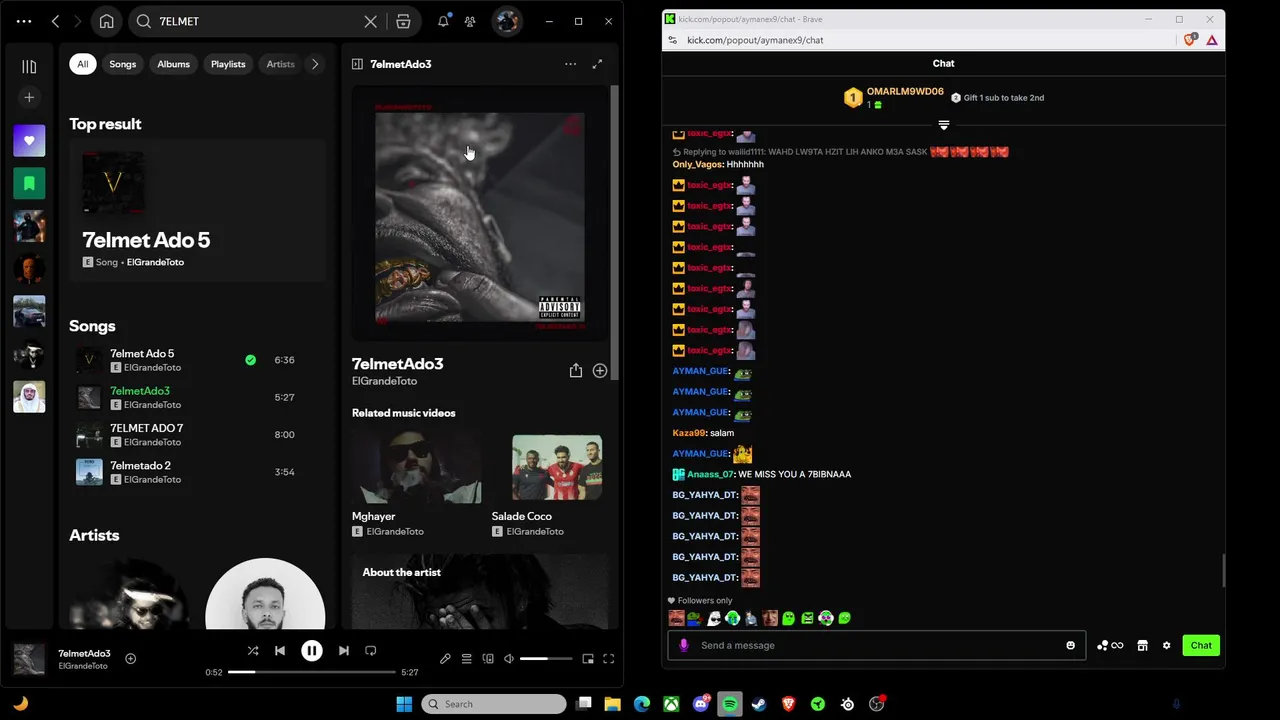The image size is (1280, 720).
Task: Toggle shuffle in the player bar
Action: pos(253,651)
